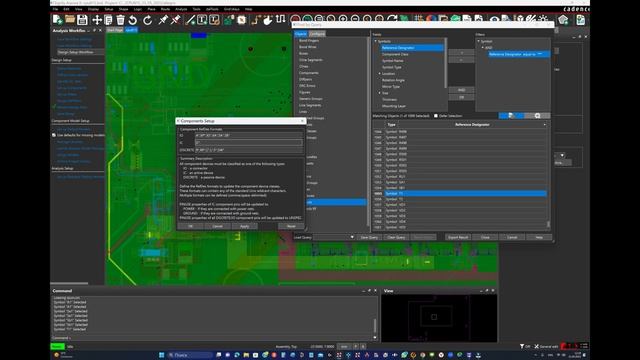Select the highlighted Symbol T1 result row
Viewport: 640px width, 360px height.
(465, 193)
